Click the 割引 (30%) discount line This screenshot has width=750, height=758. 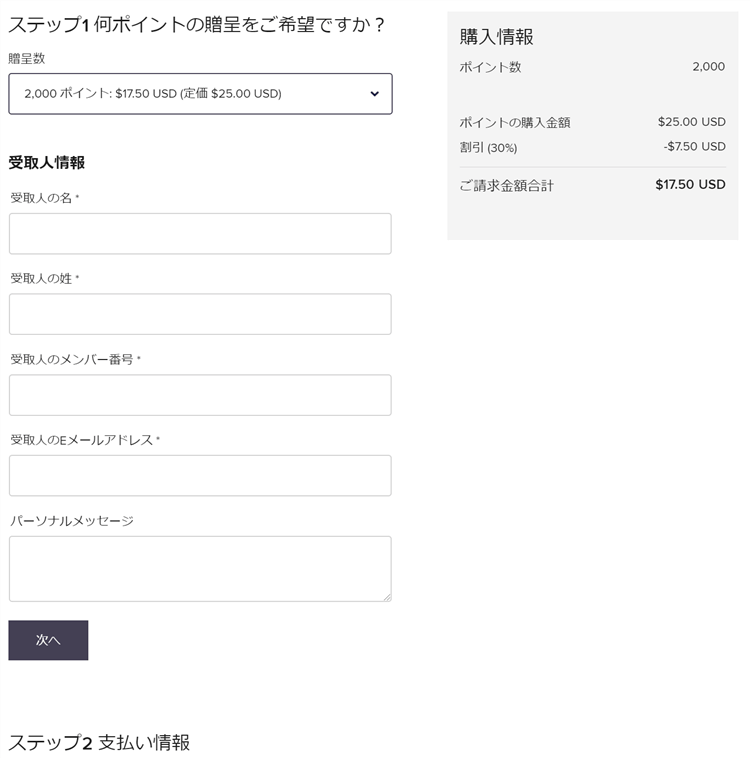pyautogui.click(x=488, y=148)
